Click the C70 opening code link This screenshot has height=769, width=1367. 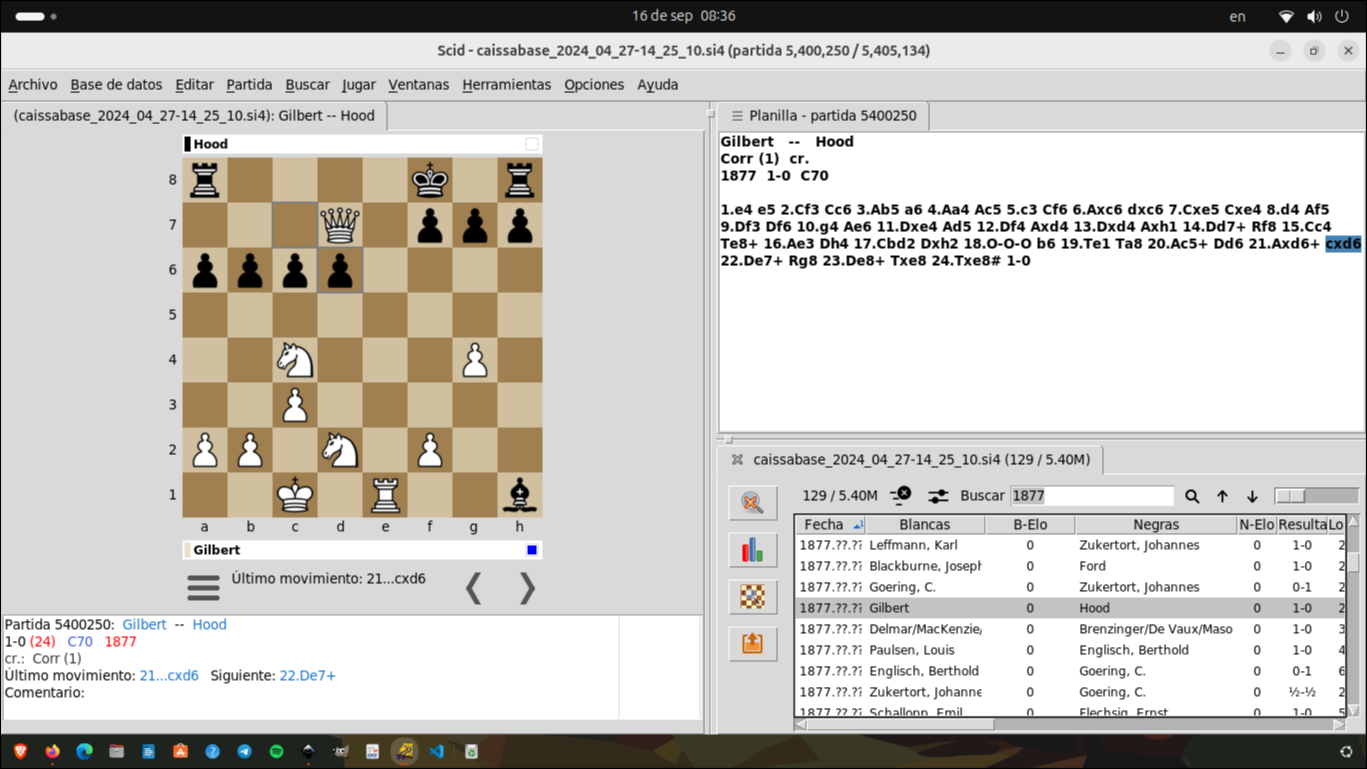click(80, 642)
